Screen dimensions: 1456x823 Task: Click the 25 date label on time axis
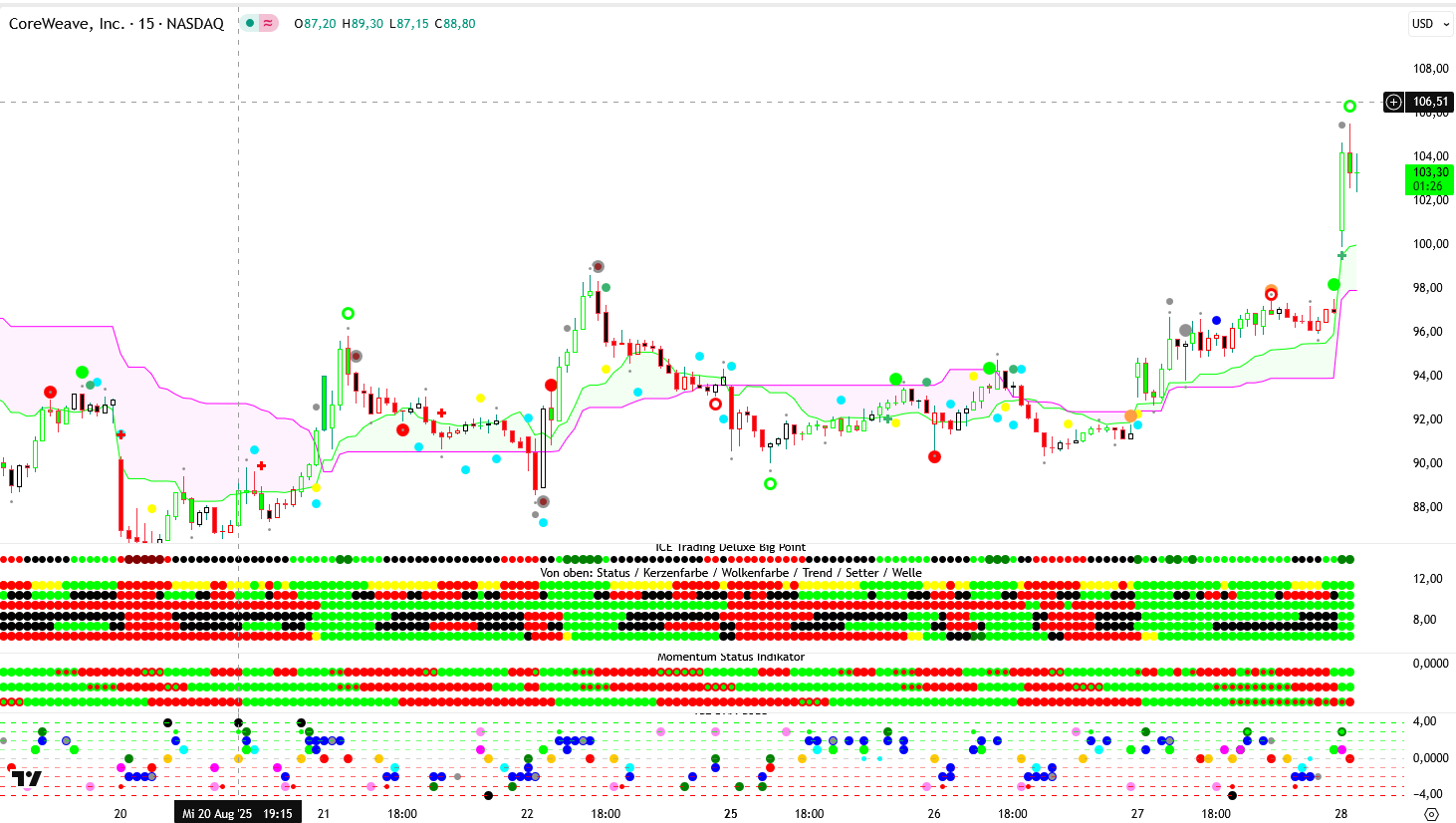(x=731, y=814)
